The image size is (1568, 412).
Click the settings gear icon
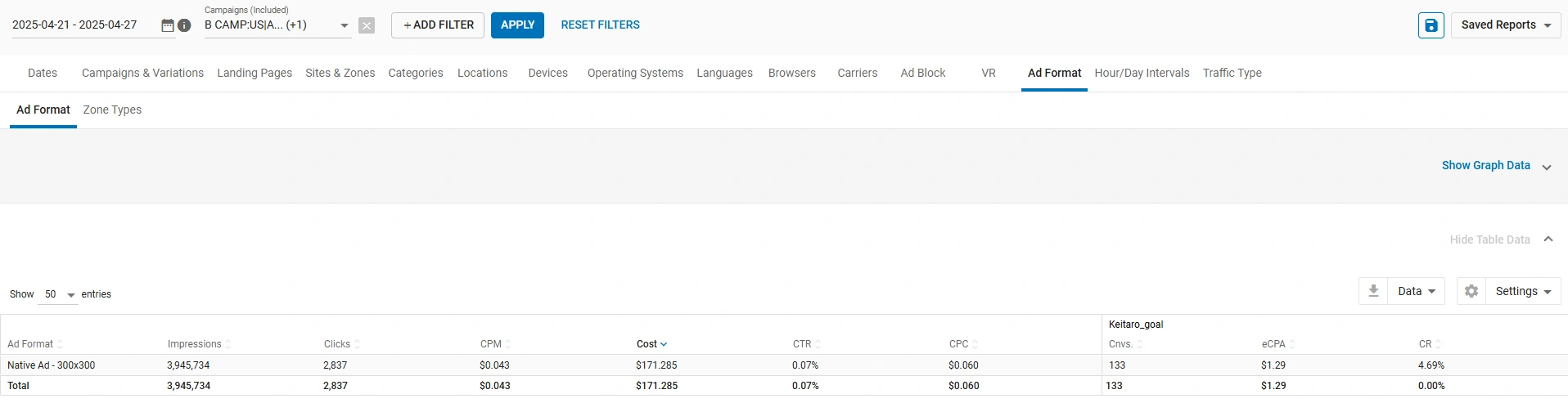[x=1471, y=291]
